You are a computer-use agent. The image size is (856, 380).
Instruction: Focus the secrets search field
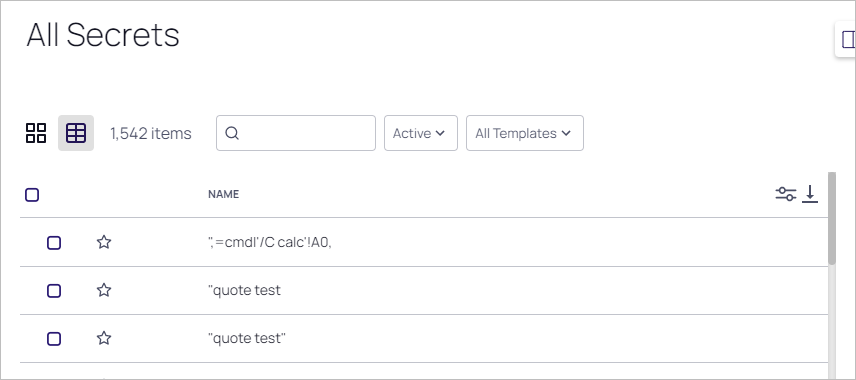296,133
